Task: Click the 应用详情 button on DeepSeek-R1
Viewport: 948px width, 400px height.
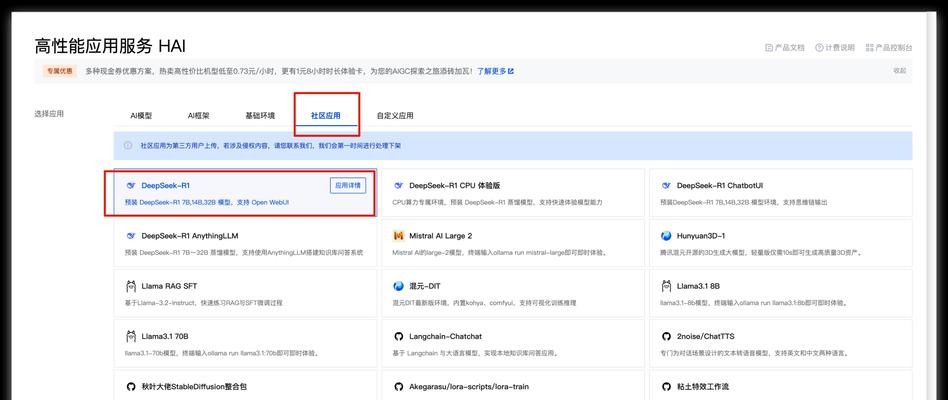Action: (x=348, y=185)
